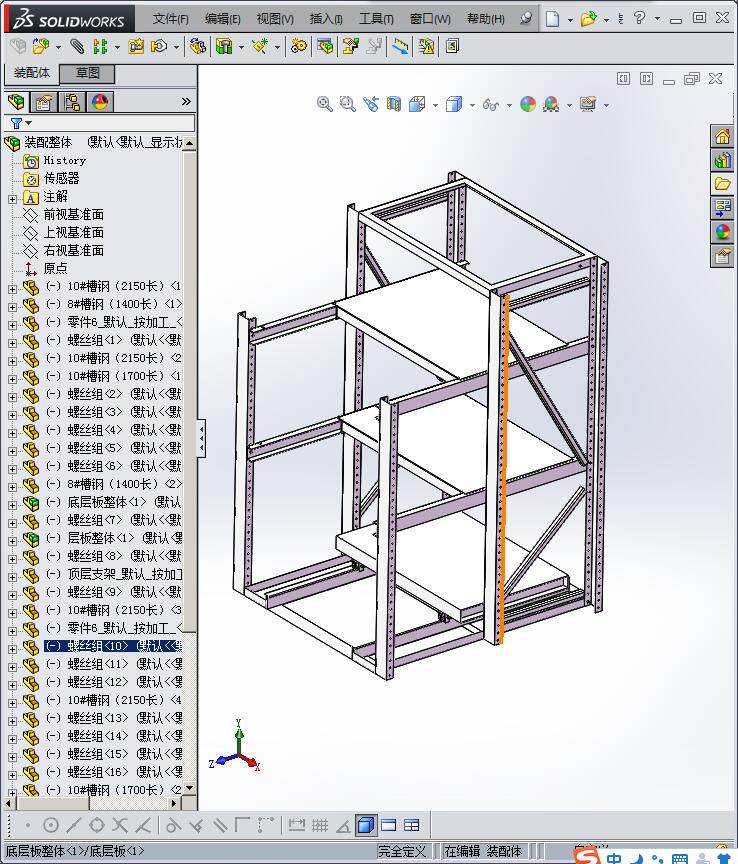Click the Apply Scene icon

click(551, 104)
